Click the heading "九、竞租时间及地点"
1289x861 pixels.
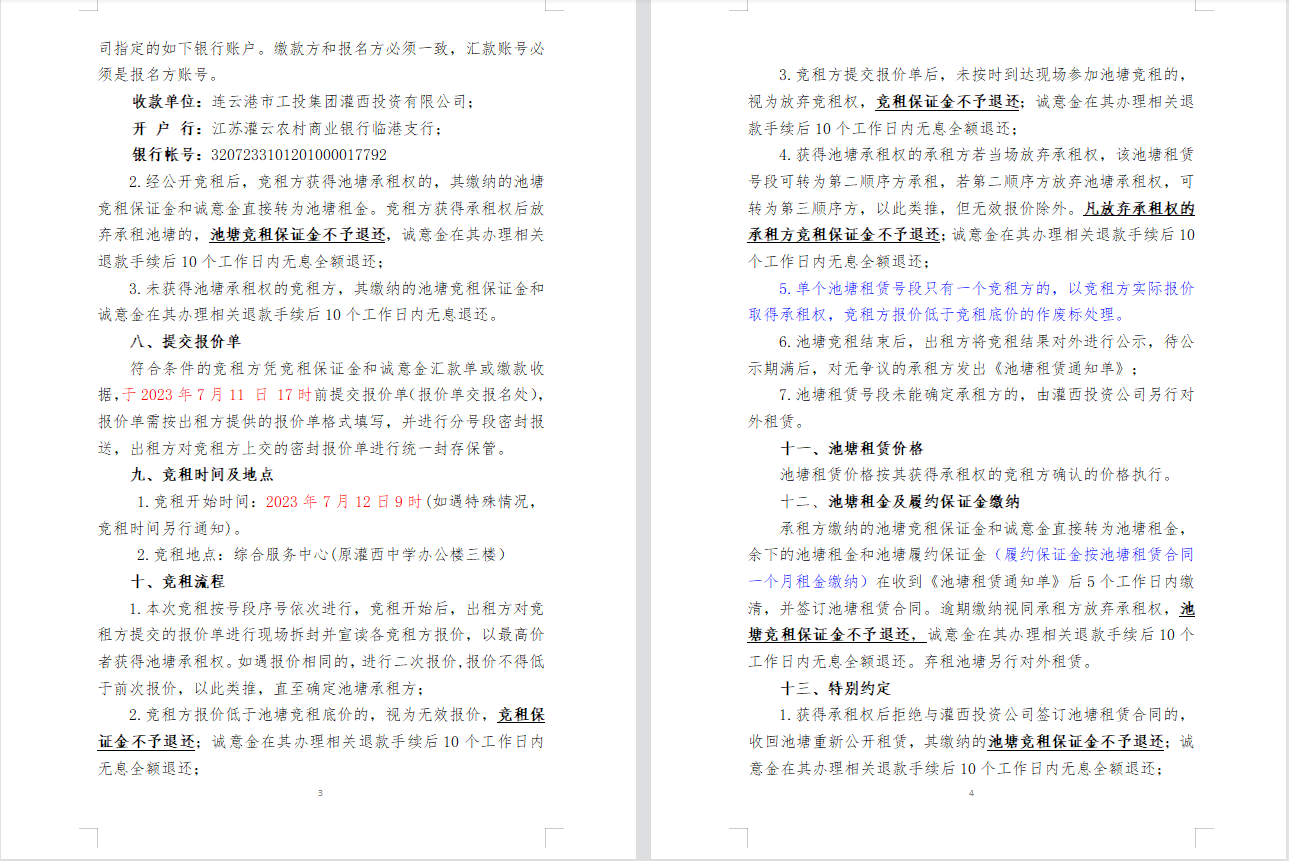click(202, 474)
